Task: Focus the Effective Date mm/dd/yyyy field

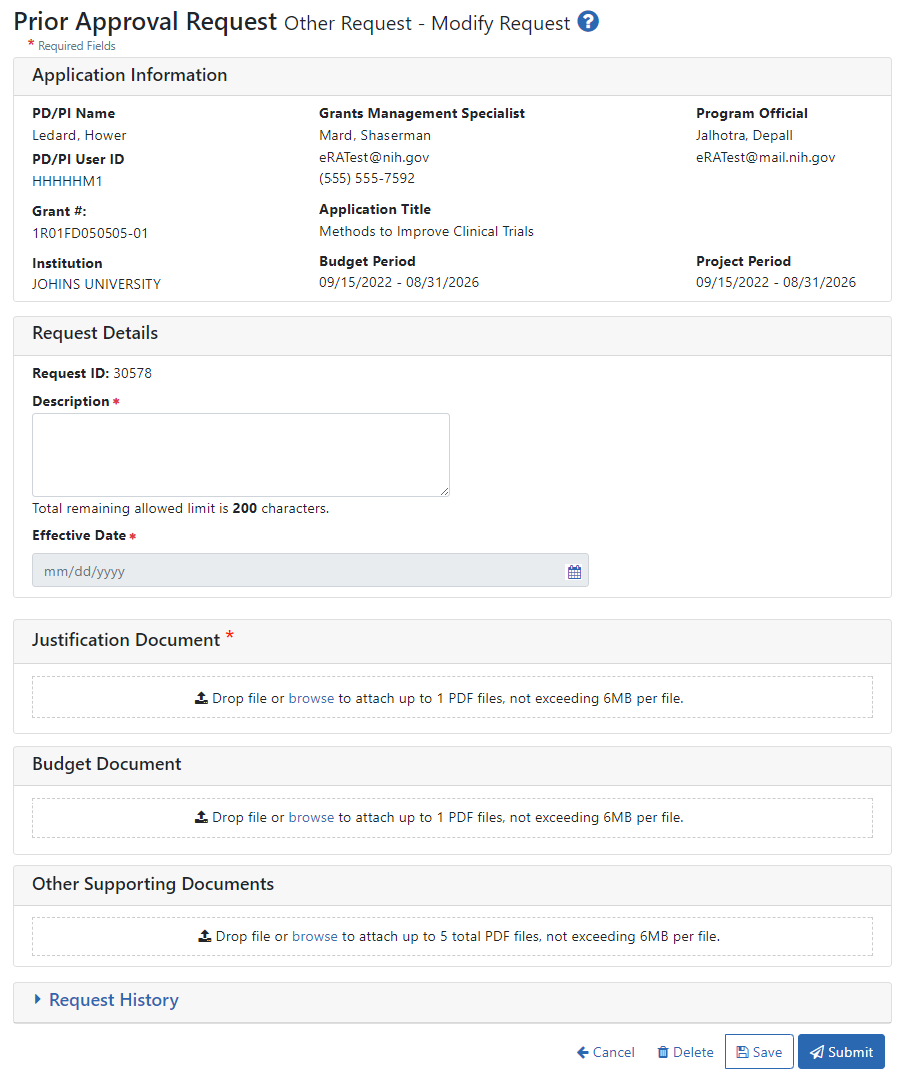Action: point(298,571)
